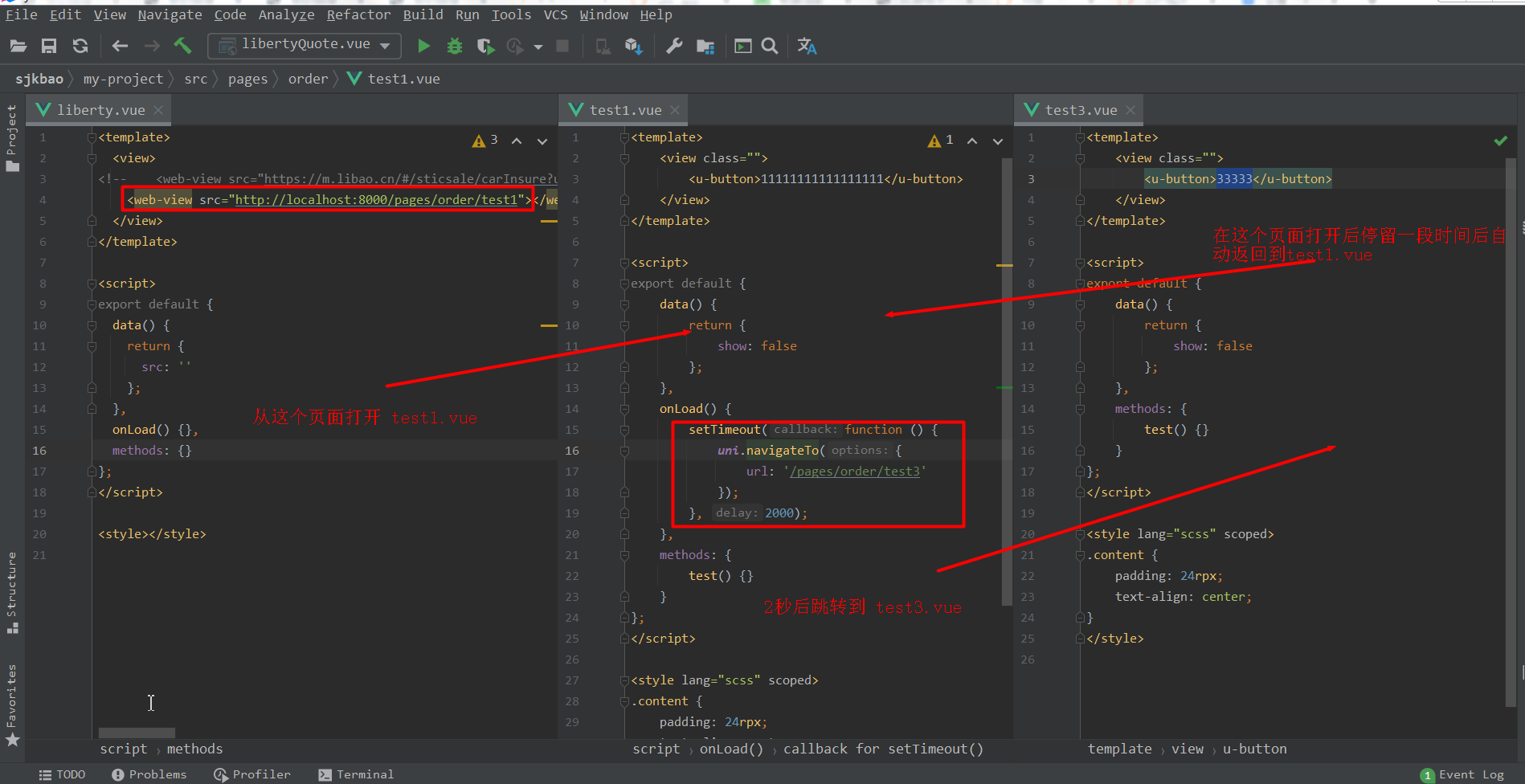
Task: Toggle the Structure tool window
Action: 12,593
